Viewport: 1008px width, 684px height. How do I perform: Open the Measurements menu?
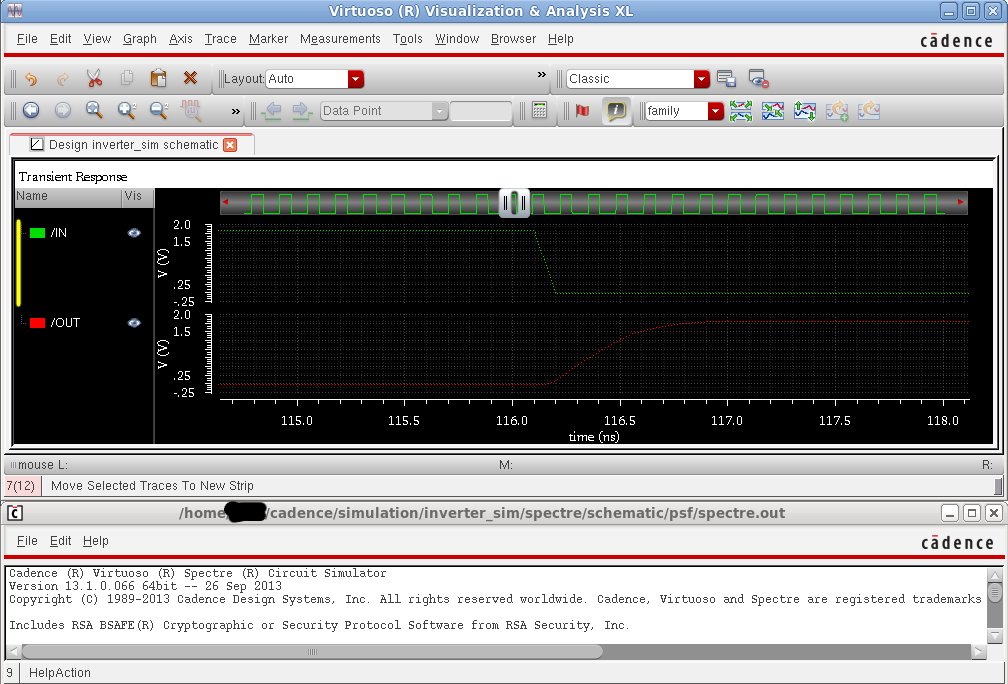[340, 39]
